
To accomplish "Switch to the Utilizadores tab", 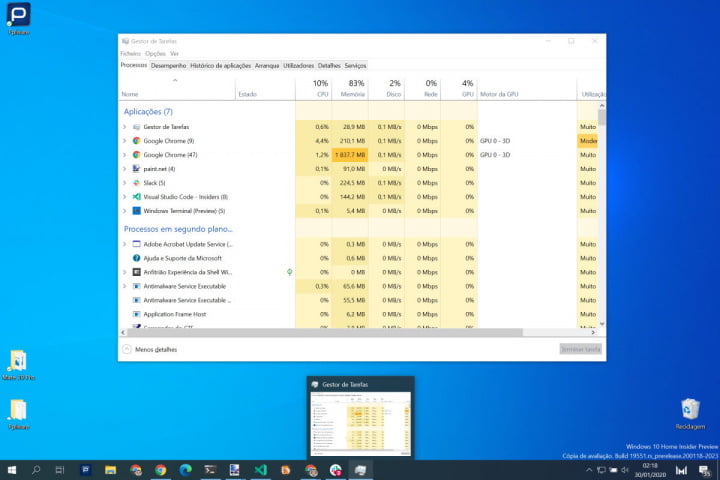I will (x=298, y=66).
